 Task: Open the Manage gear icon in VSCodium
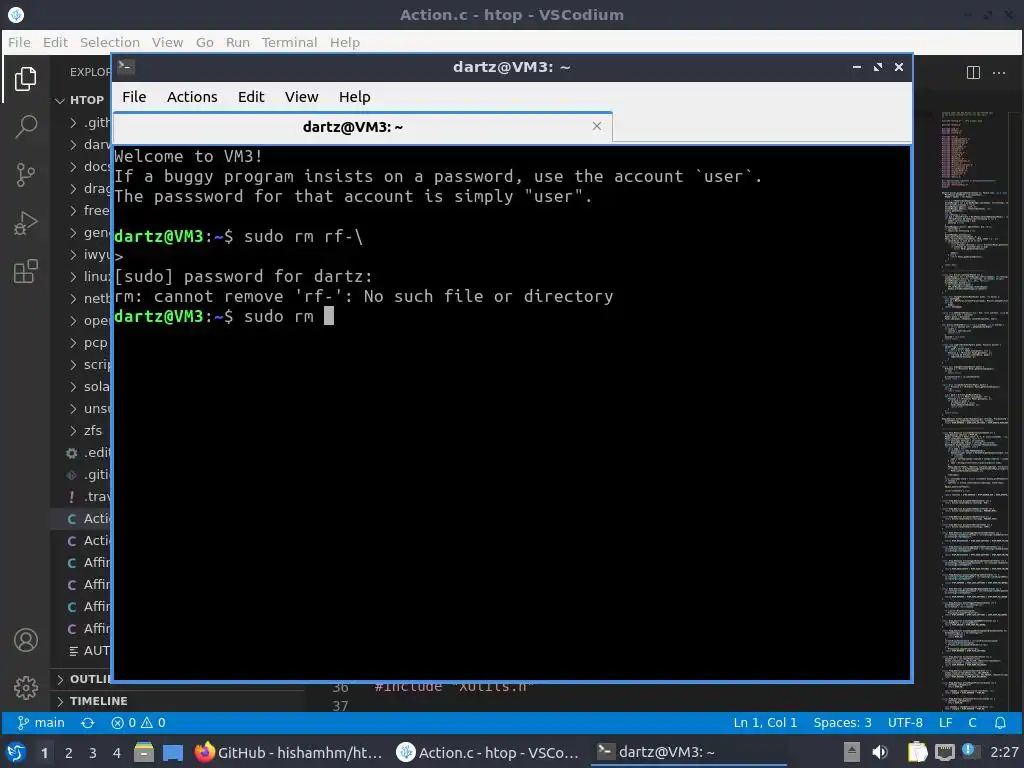tap(25, 688)
